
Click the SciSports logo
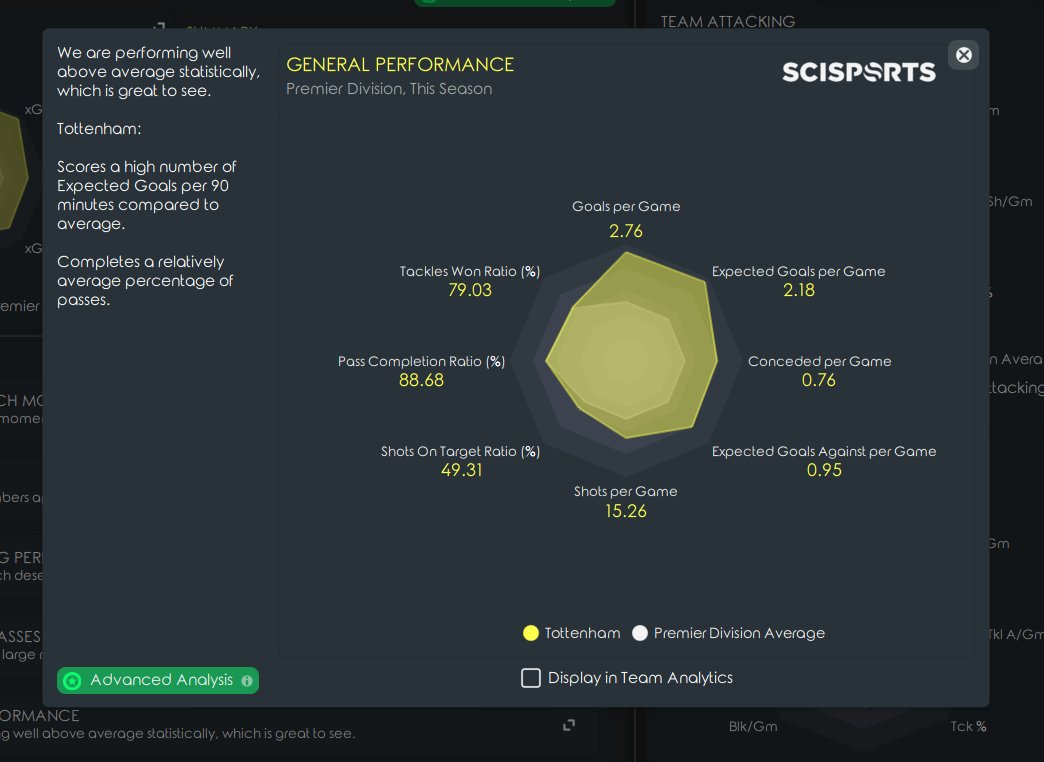(858, 72)
